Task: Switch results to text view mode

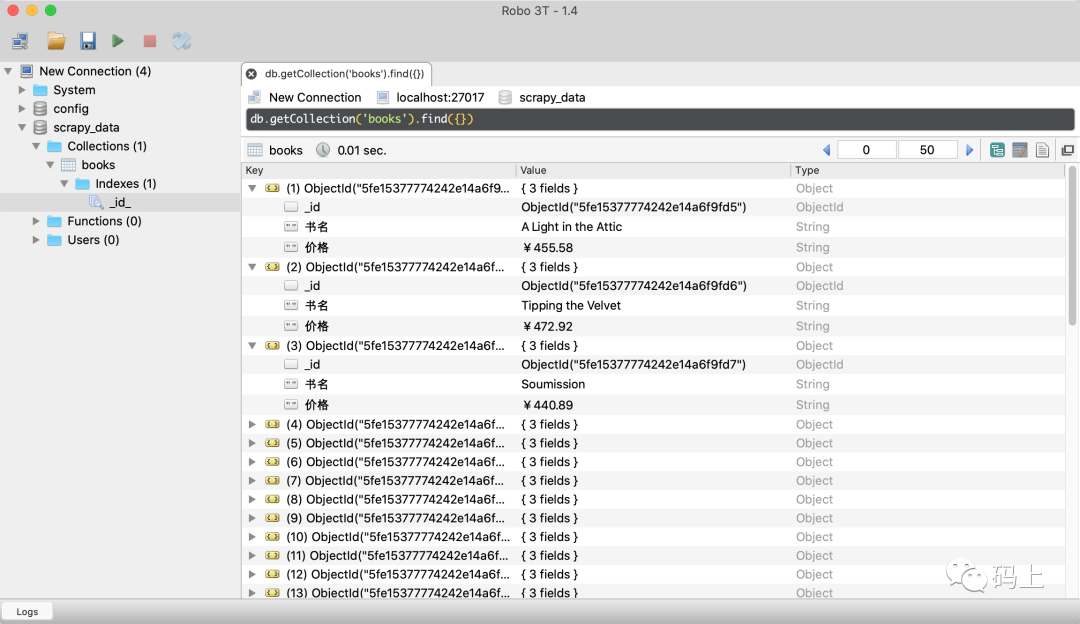Action: click(x=1042, y=150)
